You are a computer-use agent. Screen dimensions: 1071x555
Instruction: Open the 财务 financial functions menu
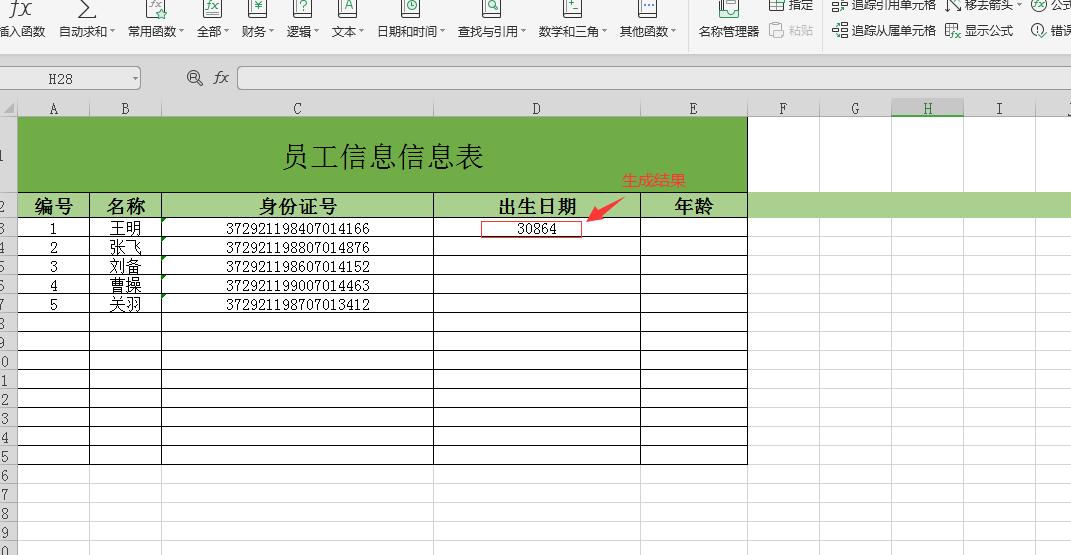[x=258, y=31]
